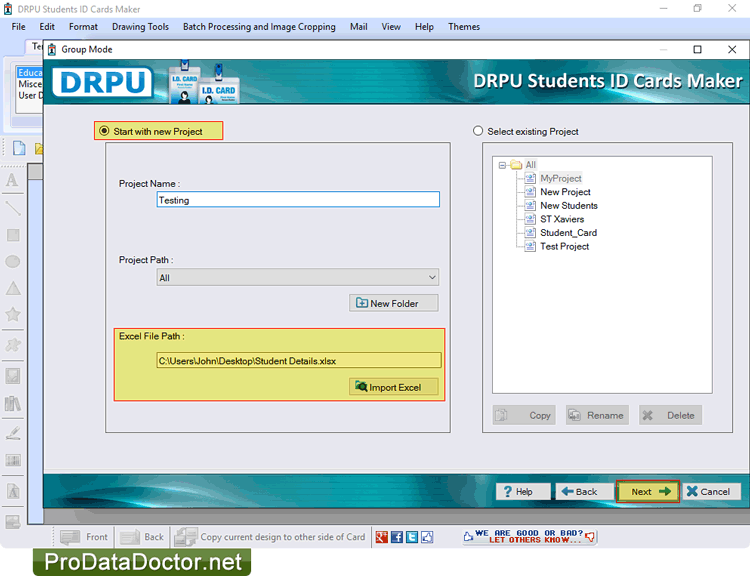Select the Rectangle shape tool
The width and height of the screenshot is (750, 576).
(x=13, y=235)
